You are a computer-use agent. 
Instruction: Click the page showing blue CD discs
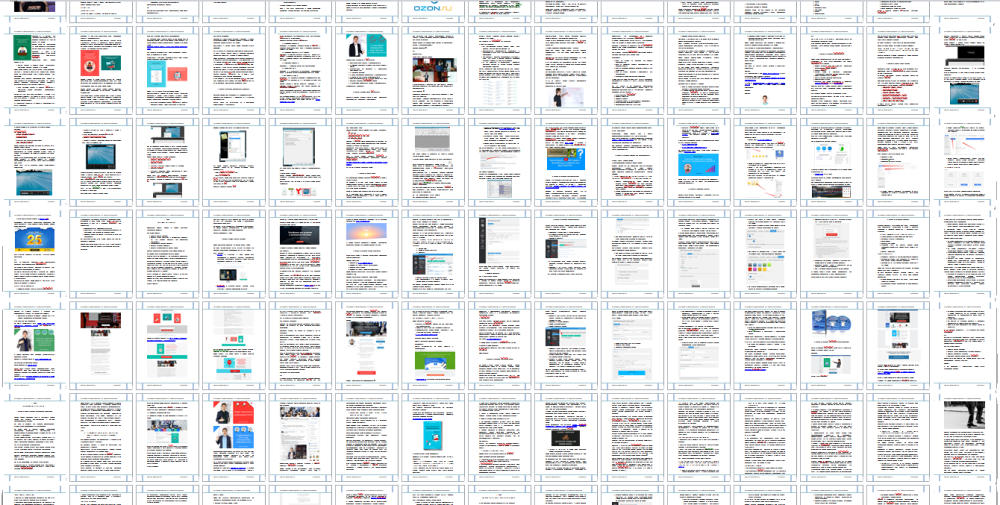tap(830, 345)
